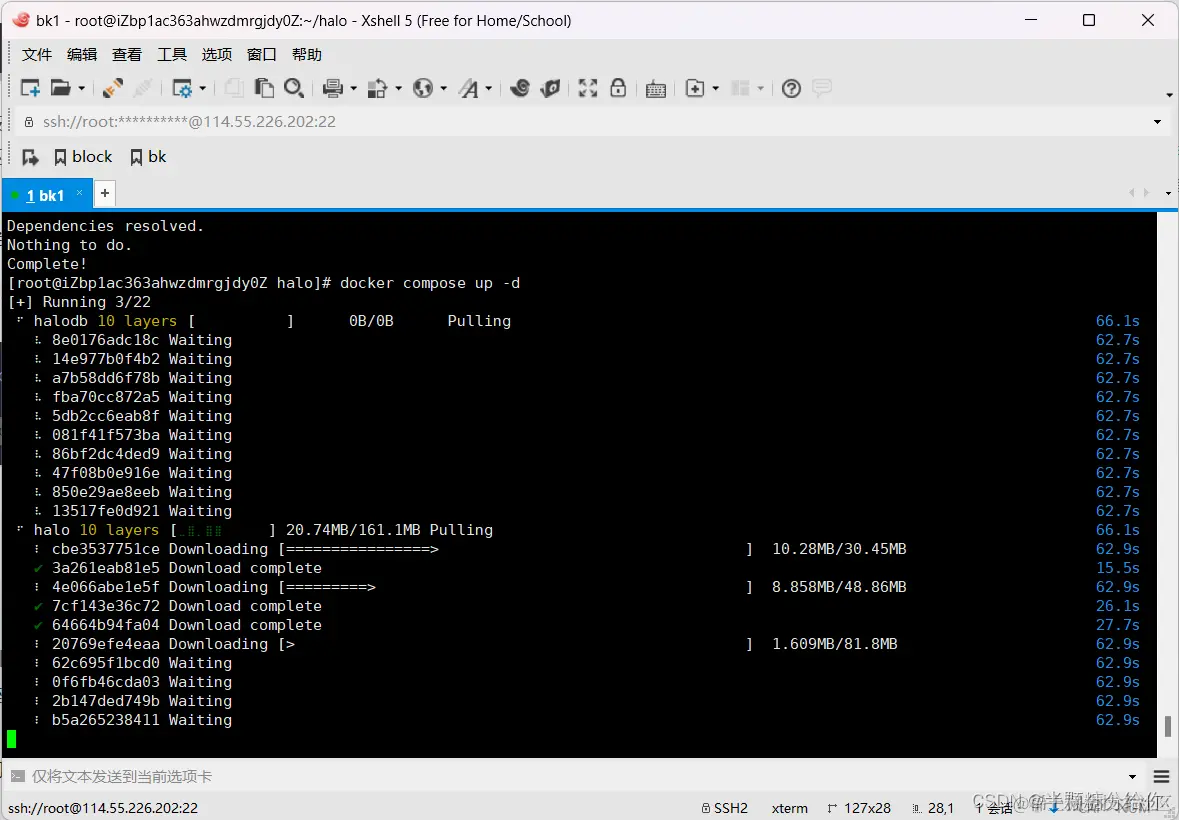Click the ssh://root@114.55.226.202:22 status text

[103, 808]
